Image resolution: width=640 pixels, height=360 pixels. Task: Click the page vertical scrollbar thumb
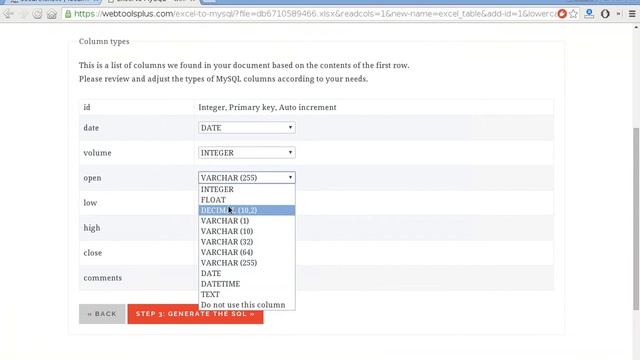636,218
